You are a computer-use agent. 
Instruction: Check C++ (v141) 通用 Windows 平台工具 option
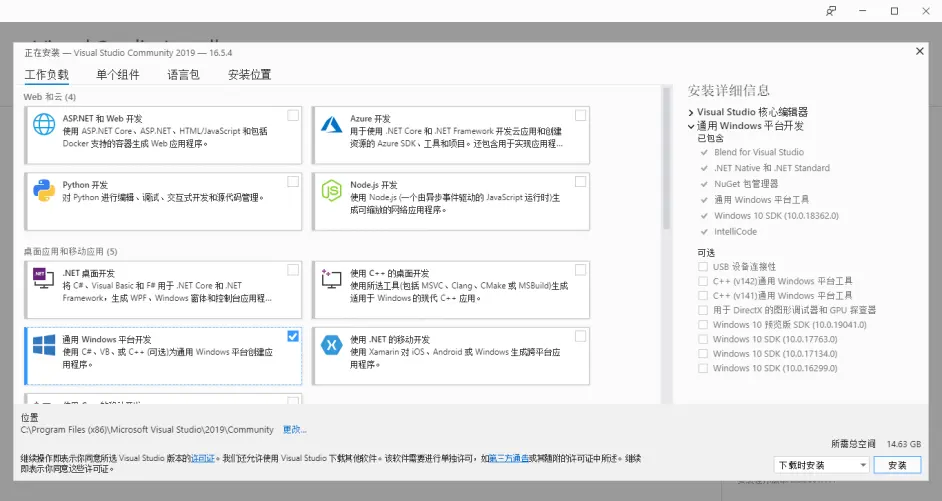pos(703,296)
